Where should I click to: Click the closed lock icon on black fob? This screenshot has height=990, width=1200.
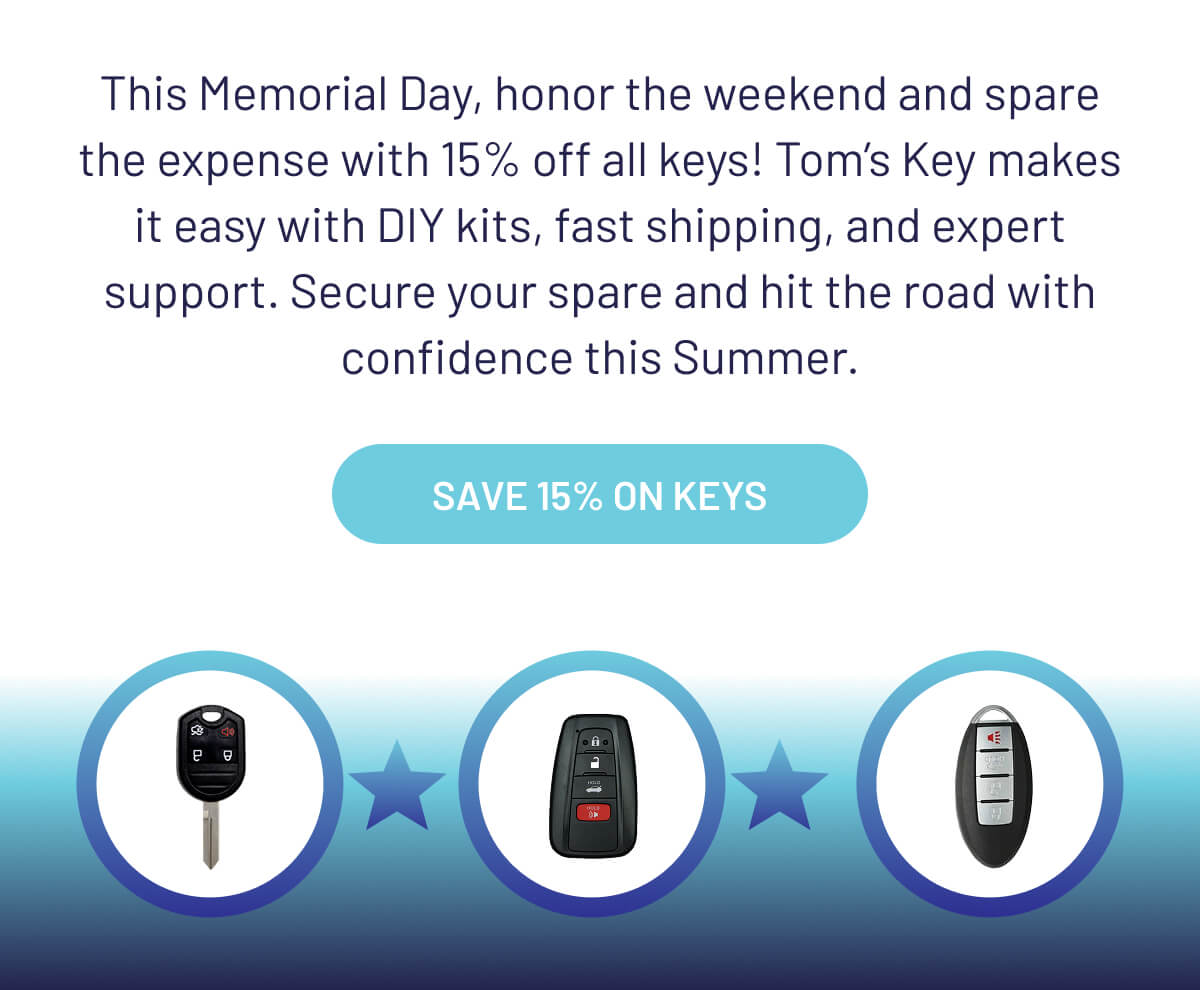[595, 741]
